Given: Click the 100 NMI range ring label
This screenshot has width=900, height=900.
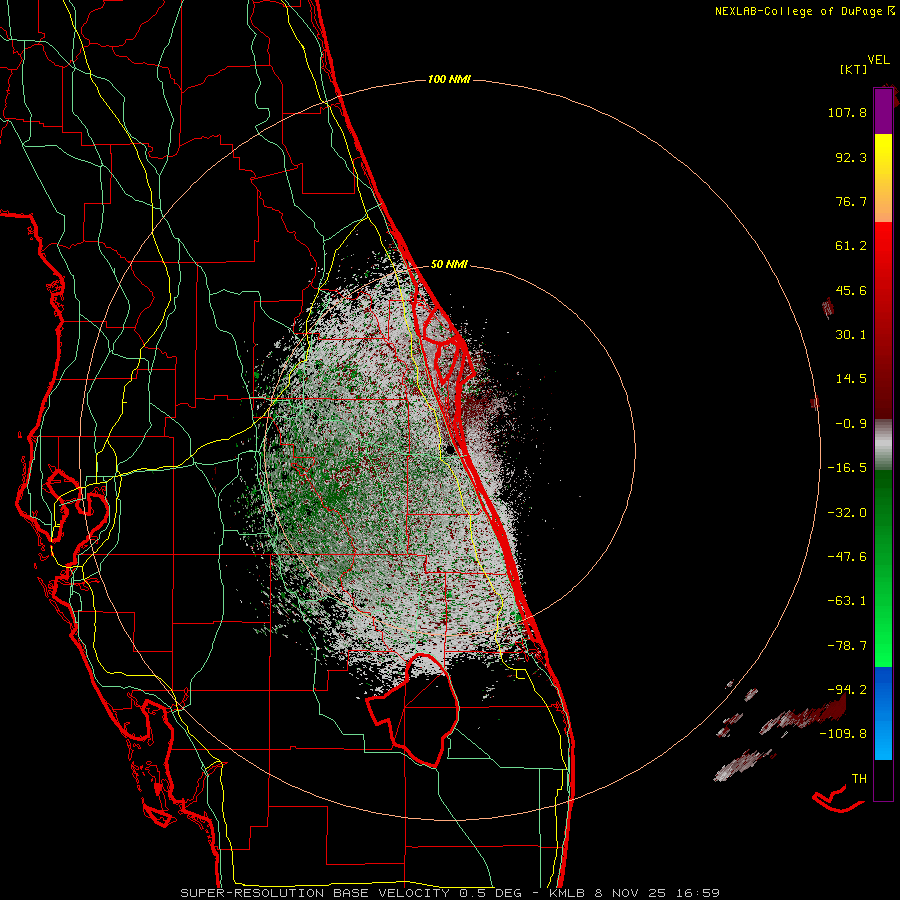Looking at the screenshot, I should tap(449, 79).
